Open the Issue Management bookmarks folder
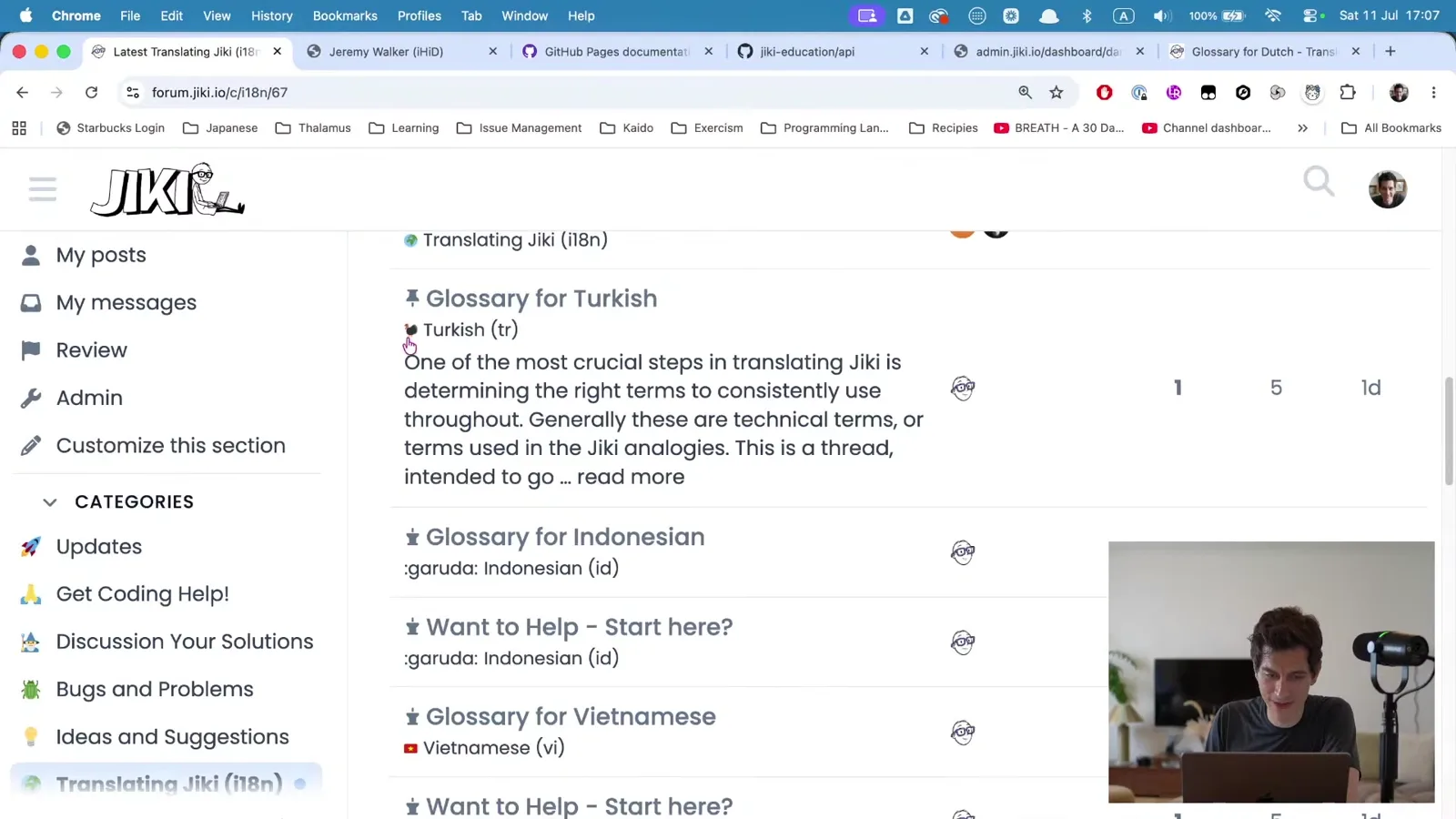 pos(519,128)
